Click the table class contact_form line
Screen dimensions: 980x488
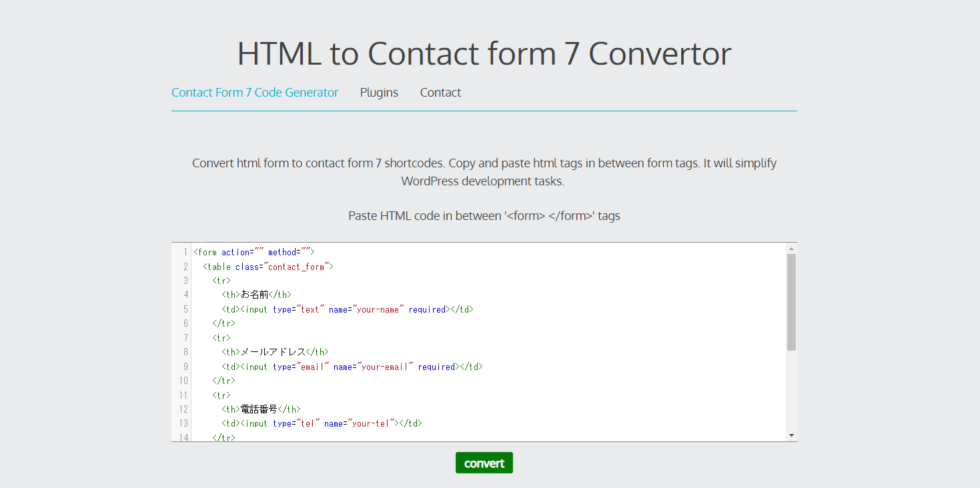click(267, 267)
